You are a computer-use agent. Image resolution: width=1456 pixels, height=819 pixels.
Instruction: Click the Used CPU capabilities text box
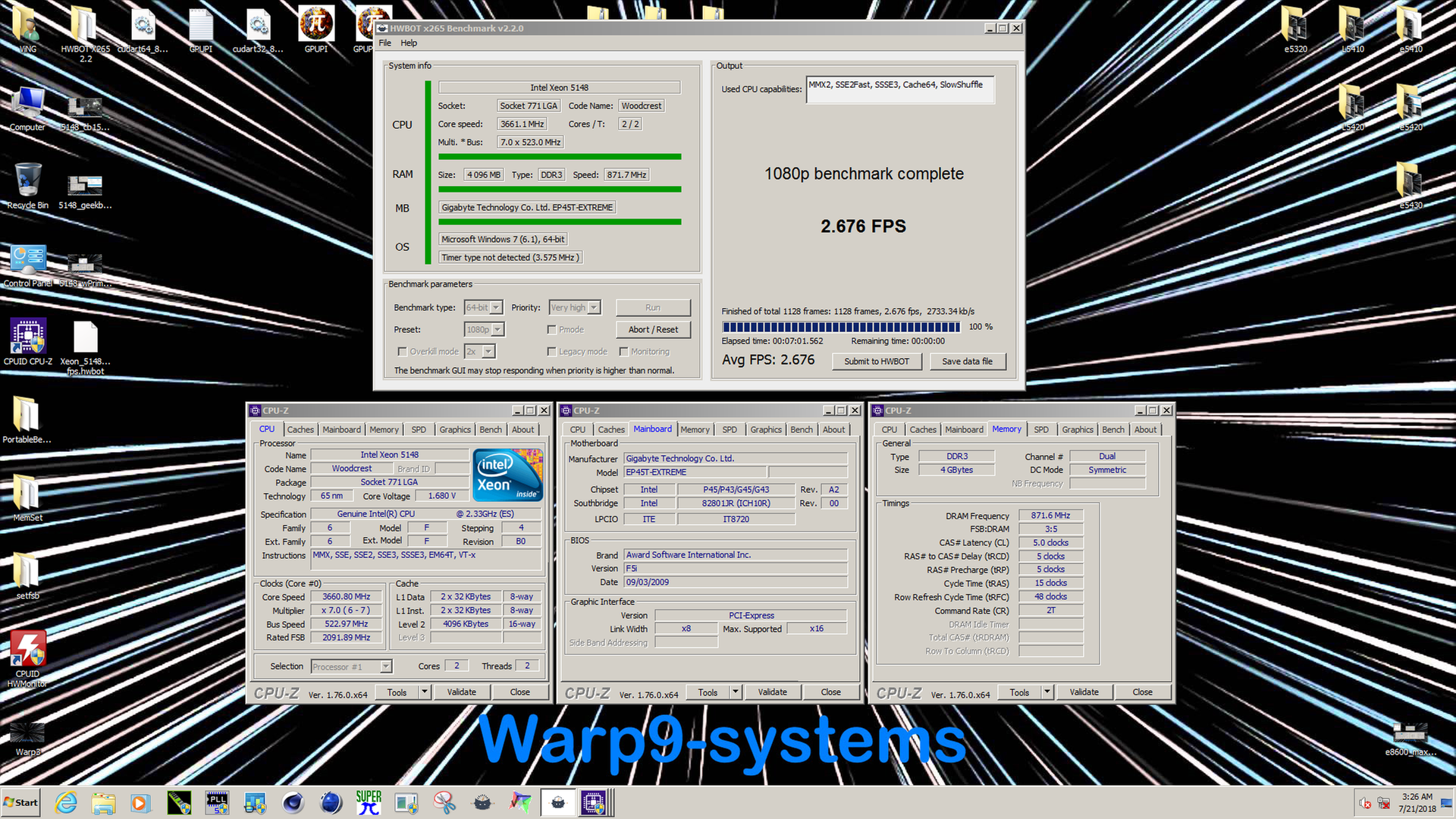(899, 89)
